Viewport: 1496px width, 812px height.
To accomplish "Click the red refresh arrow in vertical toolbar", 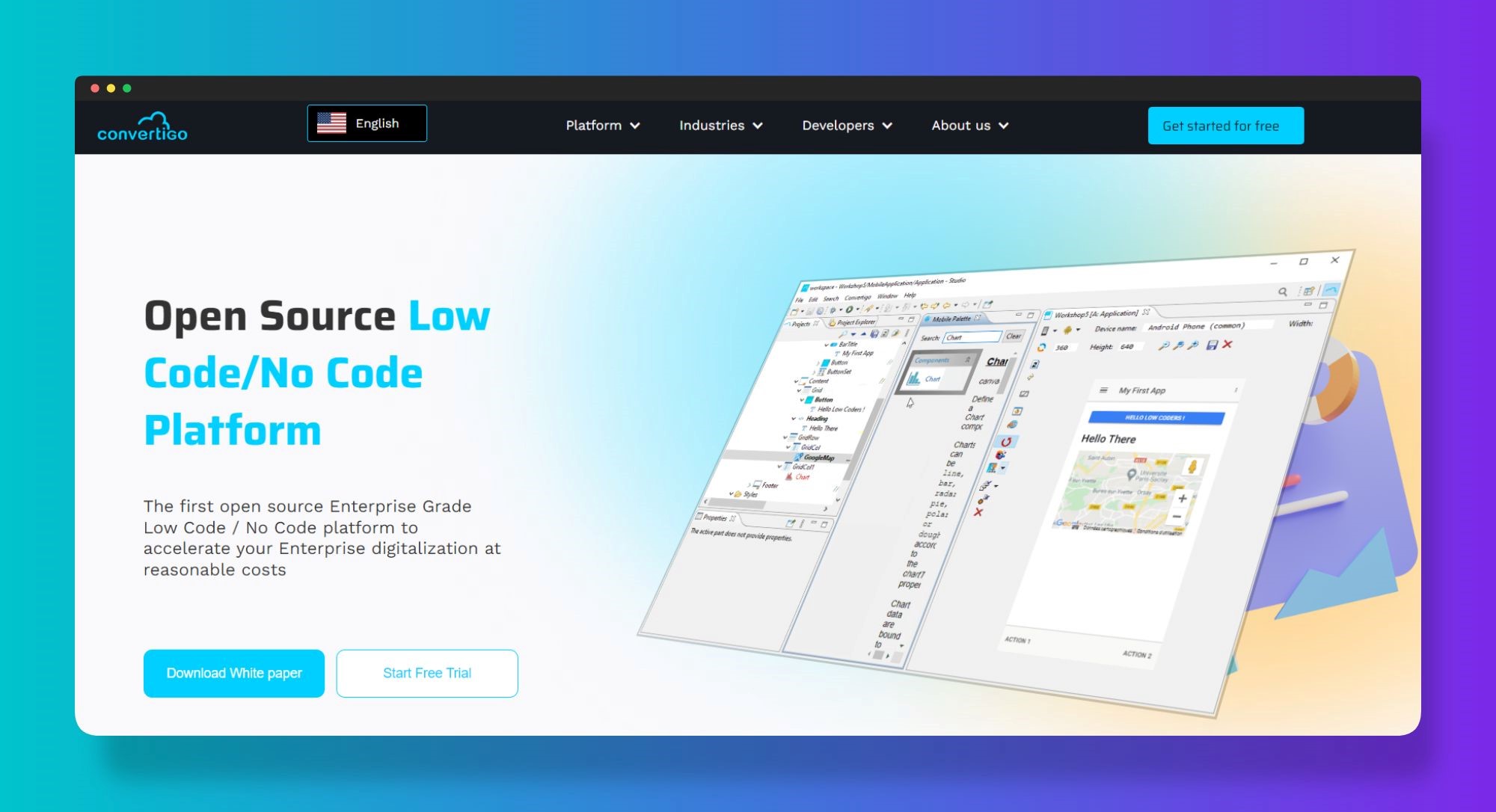I will click(x=1006, y=442).
